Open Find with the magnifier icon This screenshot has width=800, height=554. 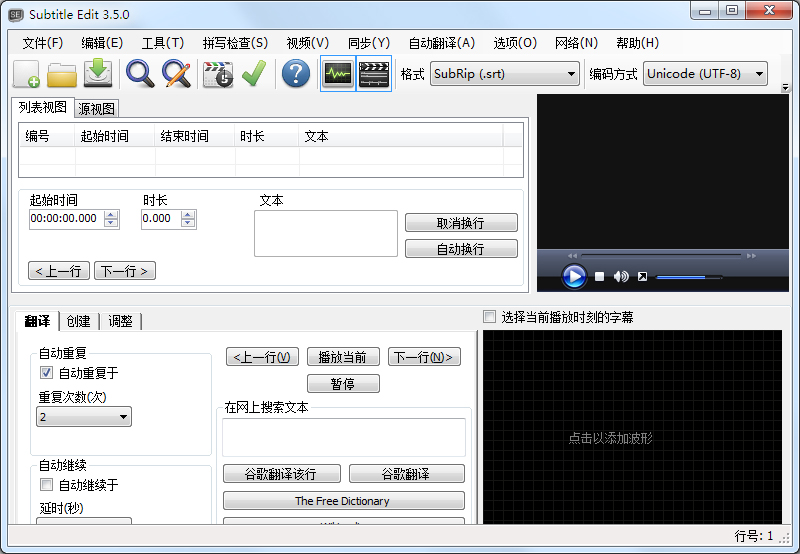coord(140,74)
